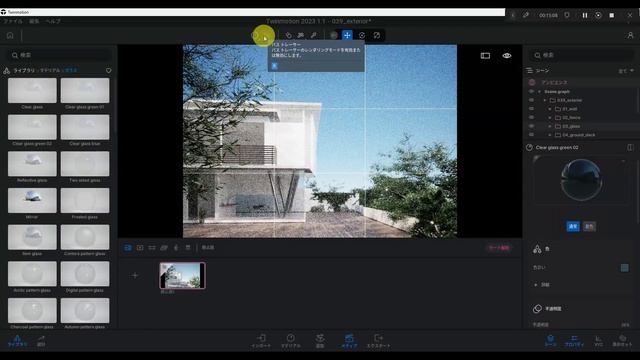This screenshot has height=360, width=640.
Task: Open the XYZ transform panel tab
Action: [x=598, y=340]
